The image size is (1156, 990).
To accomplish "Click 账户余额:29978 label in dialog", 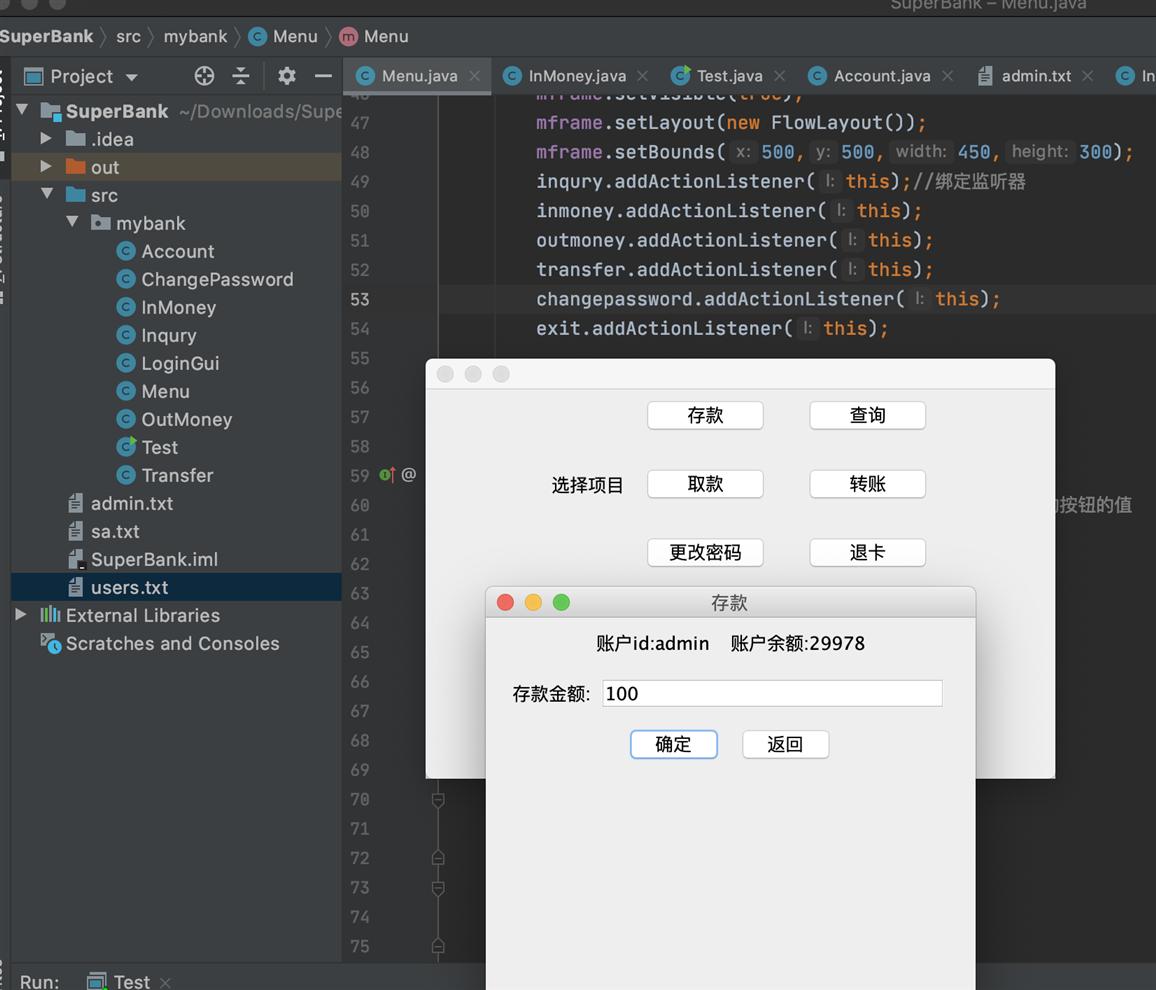I will (797, 643).
